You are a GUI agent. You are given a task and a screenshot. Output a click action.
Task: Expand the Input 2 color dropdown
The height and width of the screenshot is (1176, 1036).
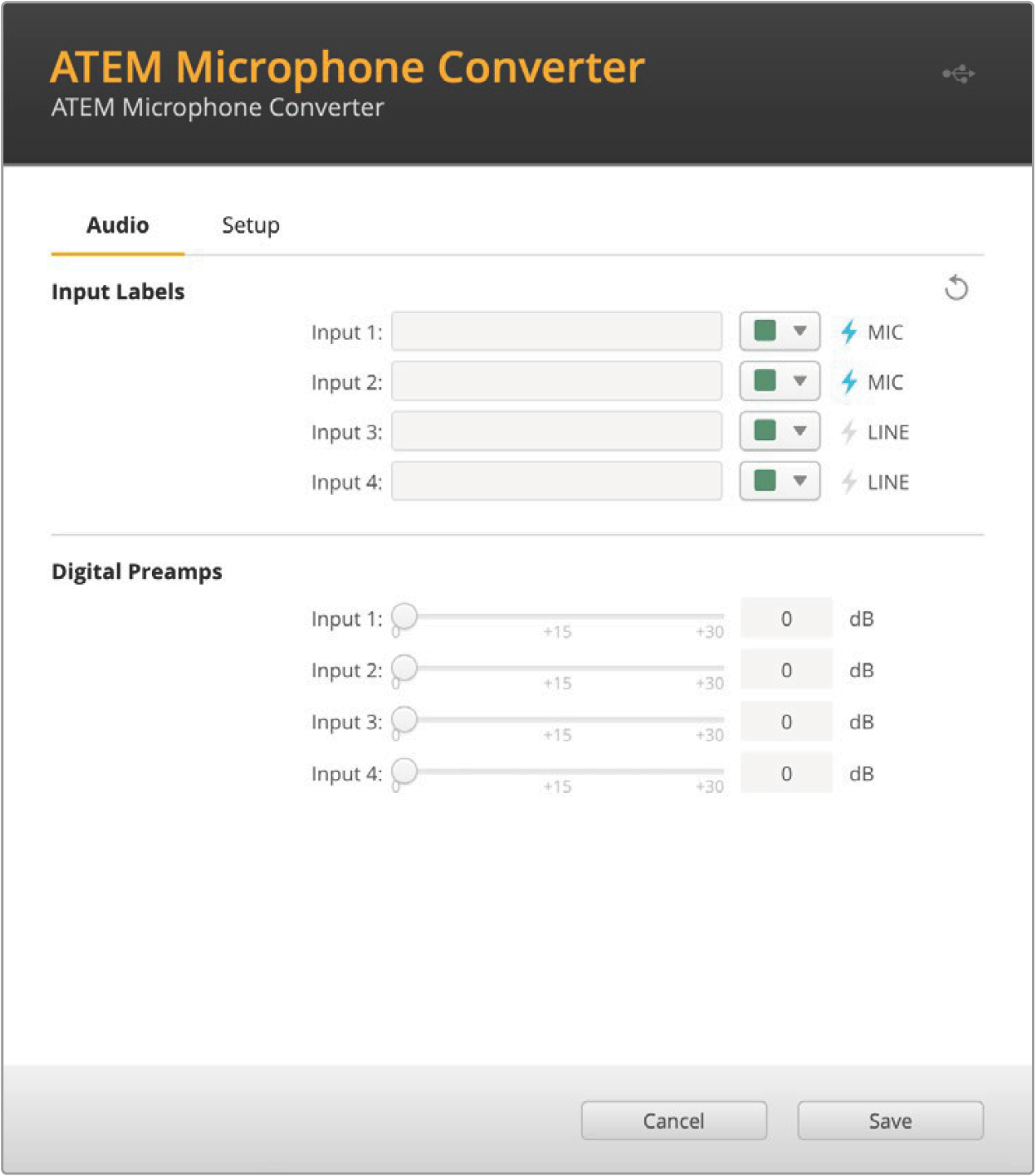click(780, 381)
